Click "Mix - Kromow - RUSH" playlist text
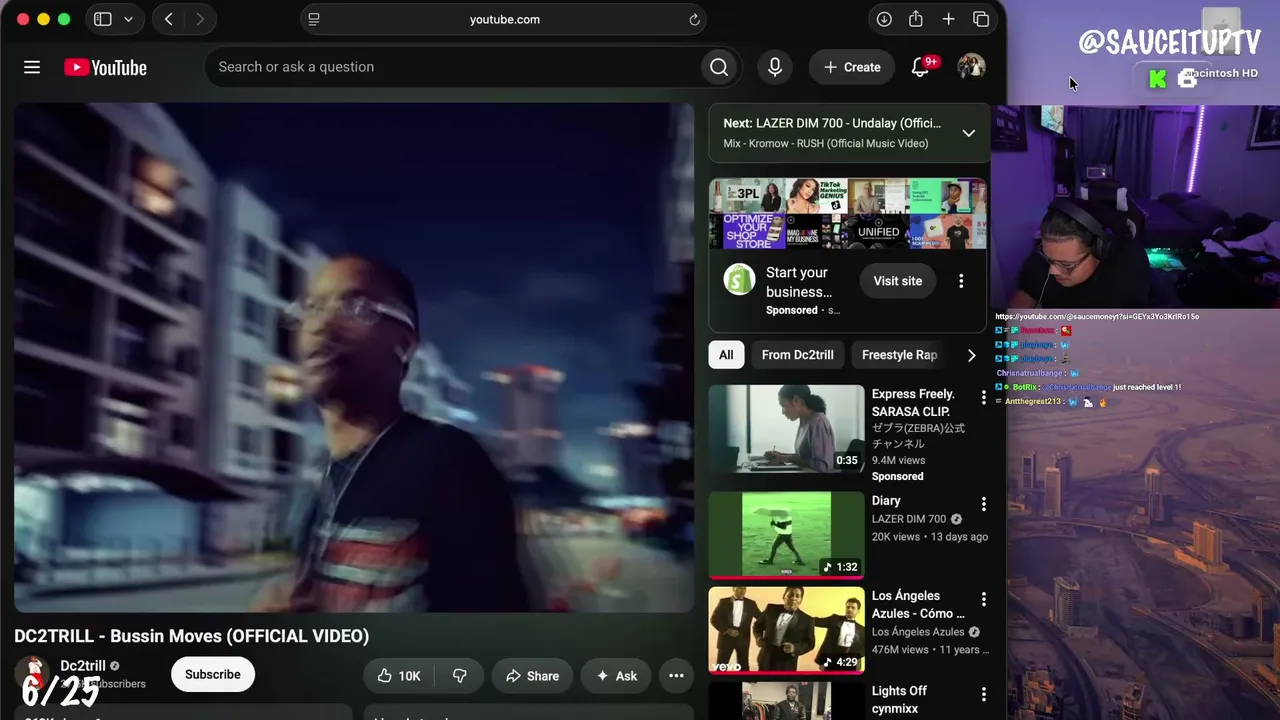This screenshot has width=1280, height=720. (x=826, y=143)
